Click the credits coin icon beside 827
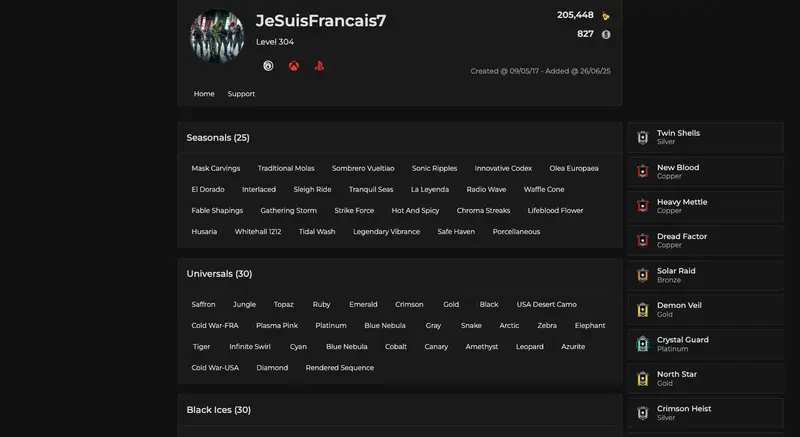 coord(606,35)
